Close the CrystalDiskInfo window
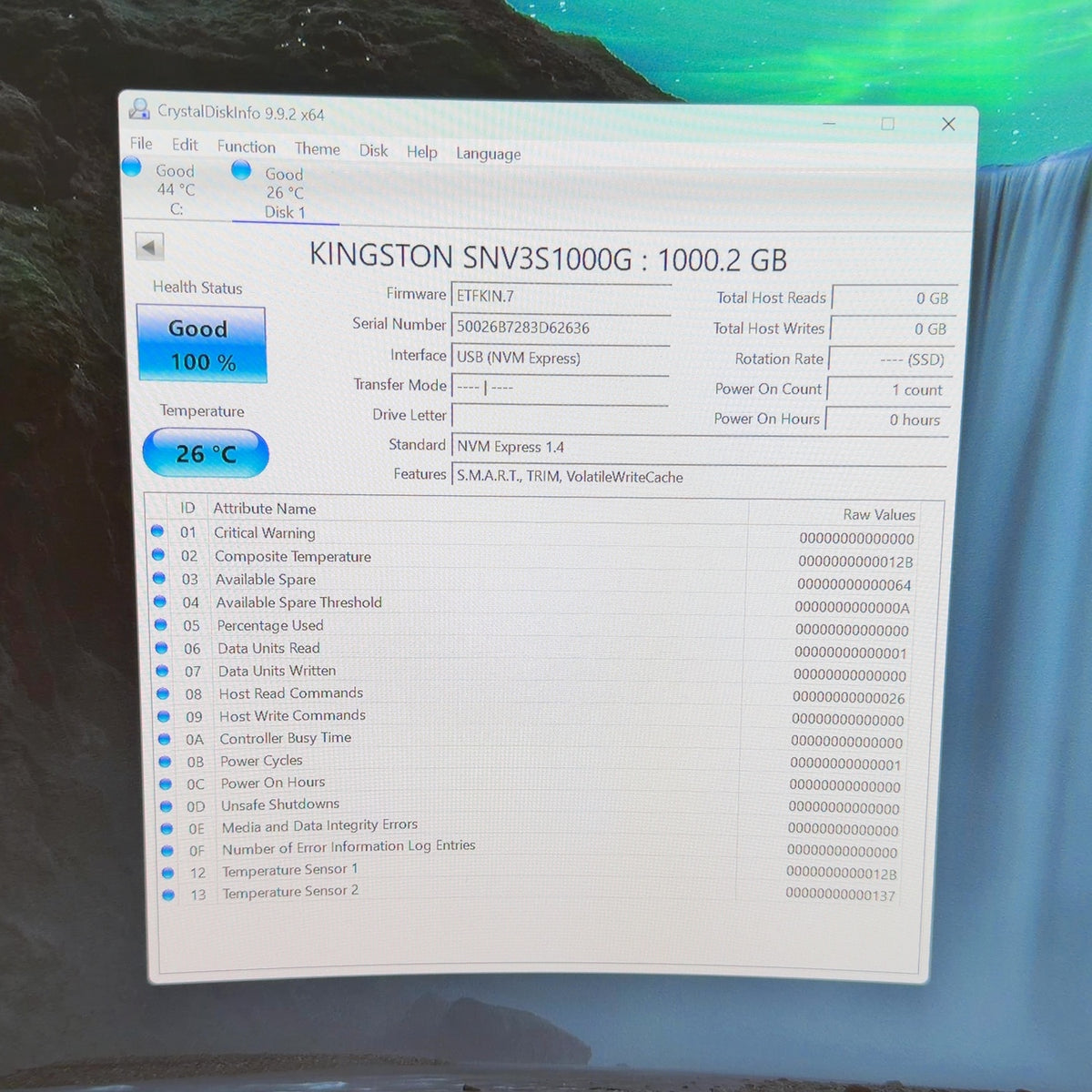This screenshot has width=1092, height=1092. pos(948,124)
